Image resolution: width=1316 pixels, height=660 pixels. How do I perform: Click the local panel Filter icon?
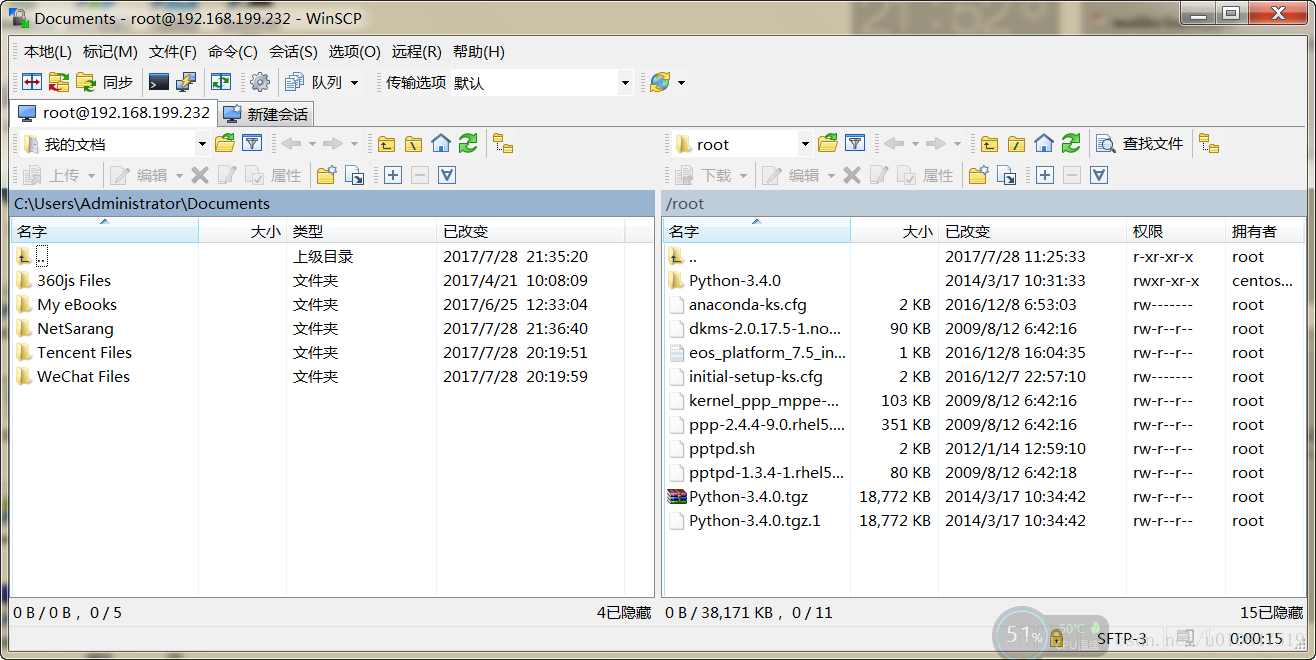click(x=252, y=144)
